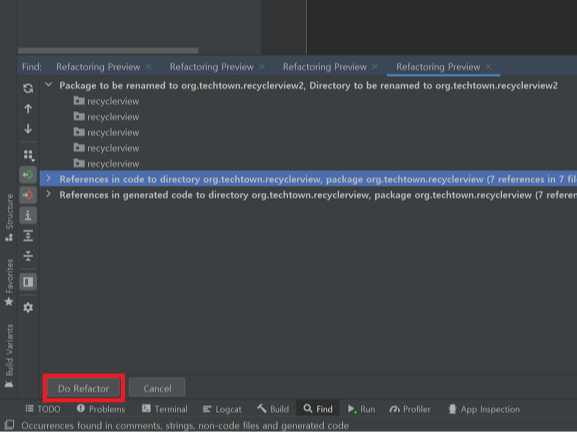This screenshot has height=432, width=577.
Task: Close the first Refactoring Preview tab
Action: pyautogui.click(x=149, y=67)
